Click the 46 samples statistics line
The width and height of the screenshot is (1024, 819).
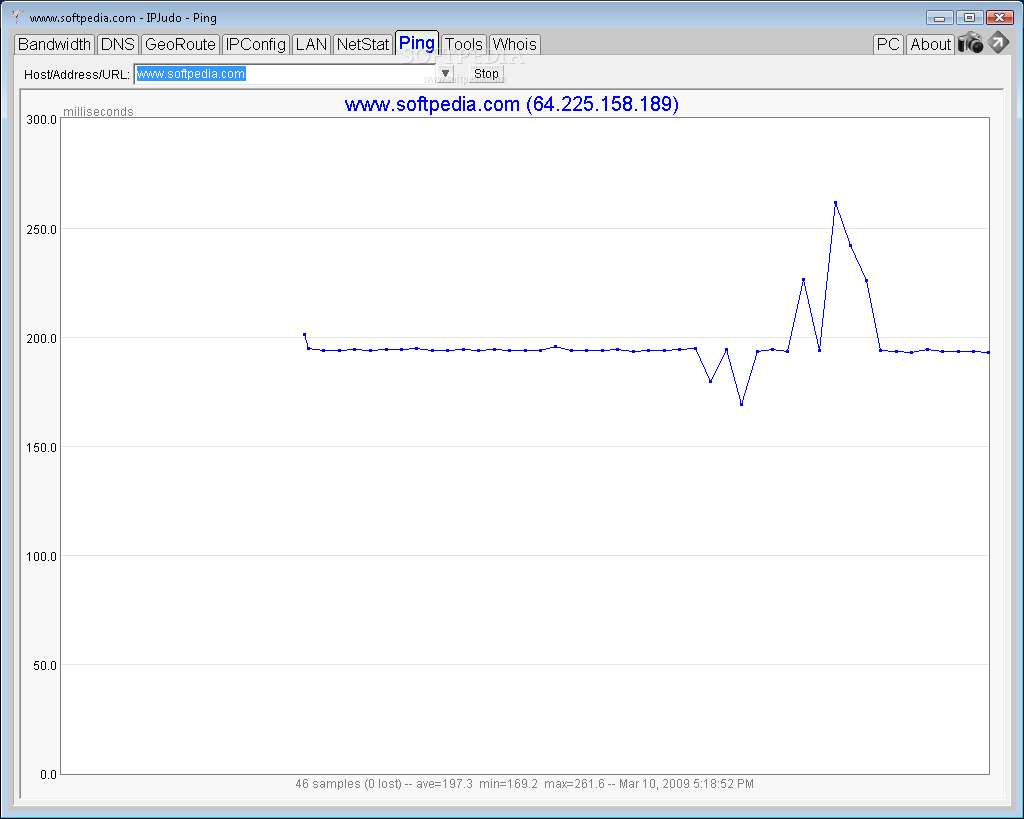pyautogui.click(x=524, y=784)
